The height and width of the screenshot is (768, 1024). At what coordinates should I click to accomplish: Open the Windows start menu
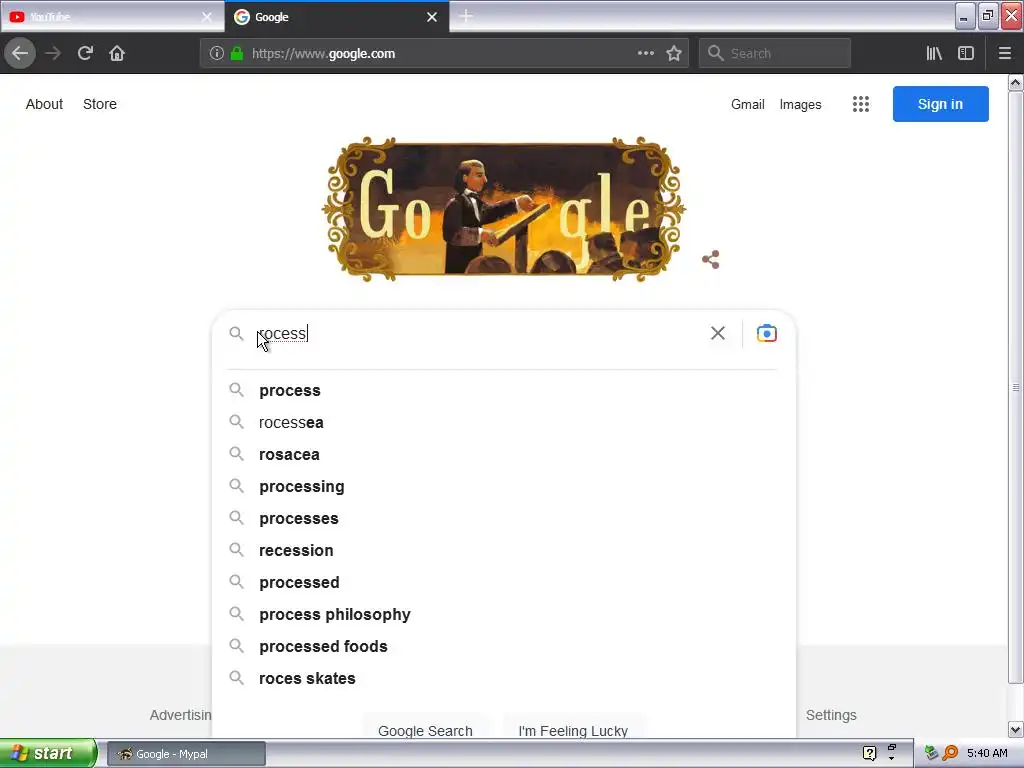[x=49, y=753]
